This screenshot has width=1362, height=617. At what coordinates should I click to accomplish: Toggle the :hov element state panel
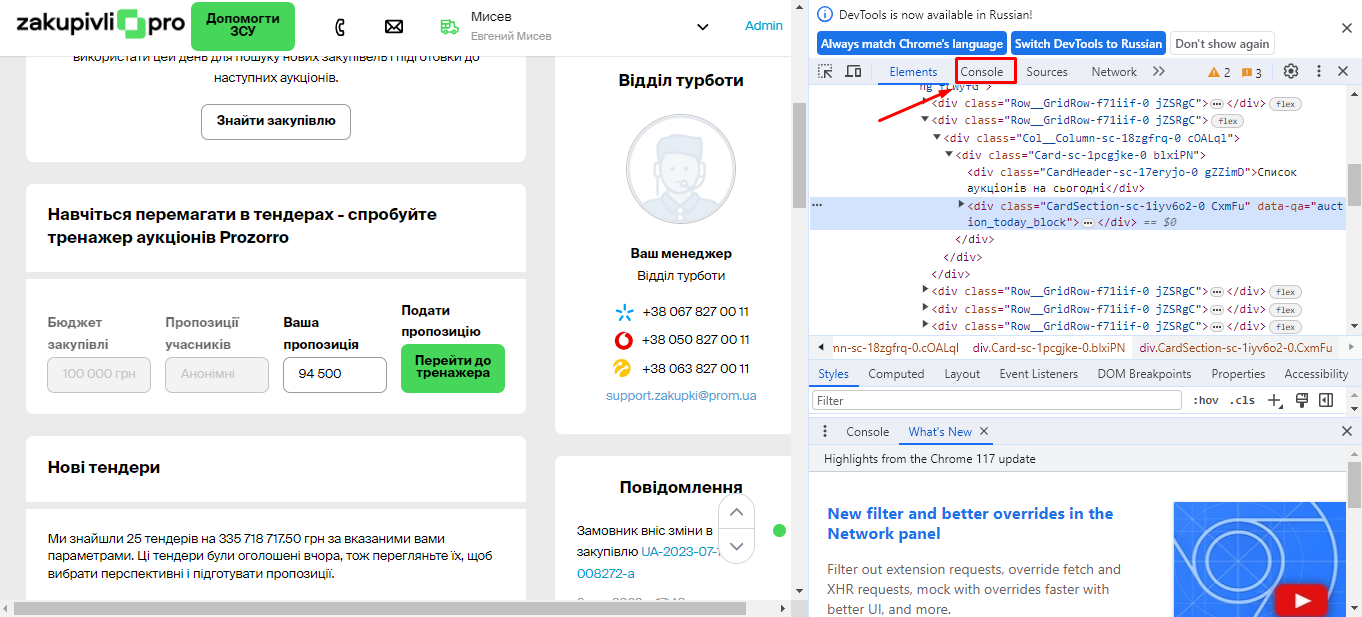[1206, 400]
